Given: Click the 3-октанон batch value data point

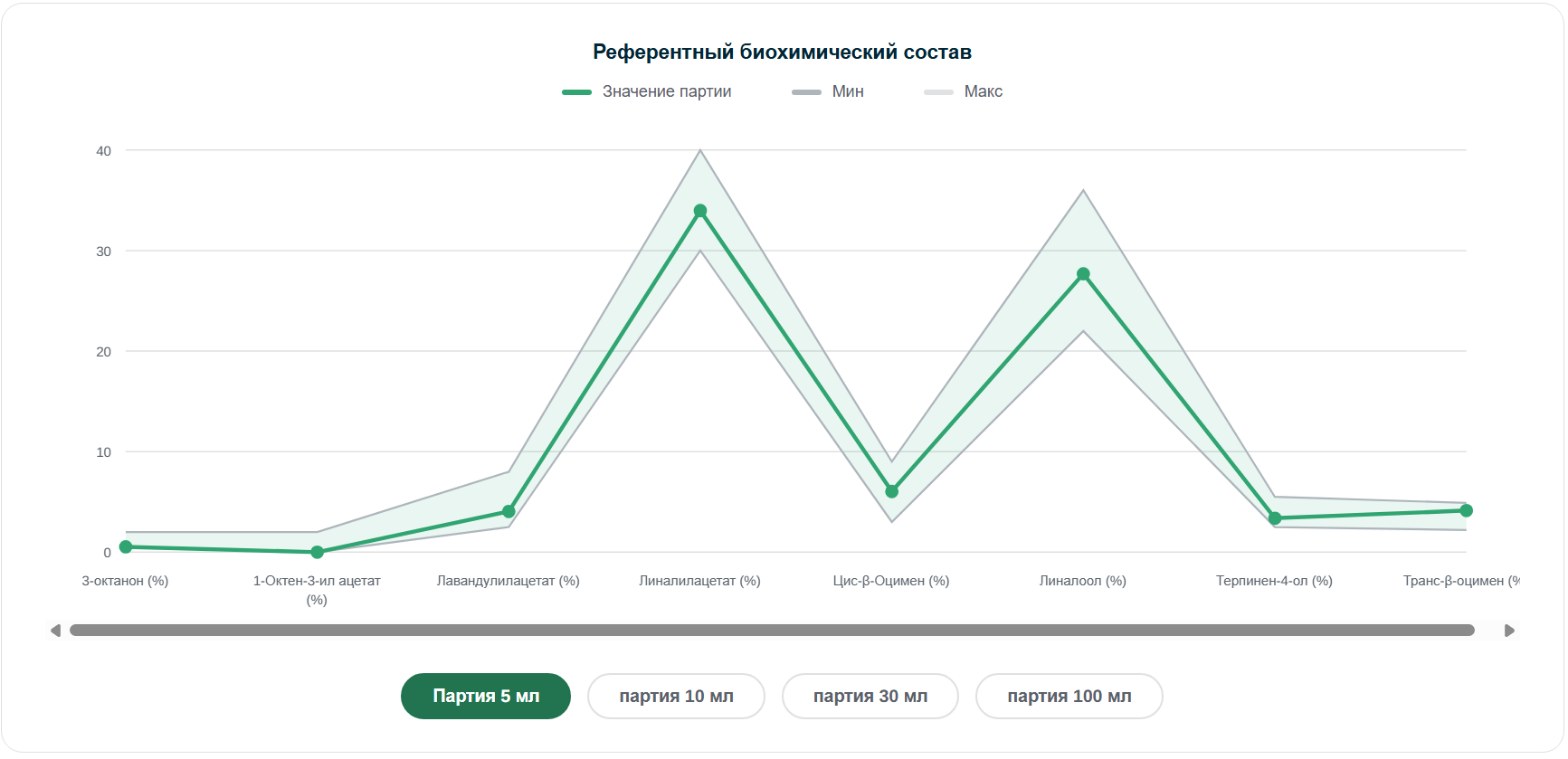Looking at the screenshot, I should coord(125,547).
